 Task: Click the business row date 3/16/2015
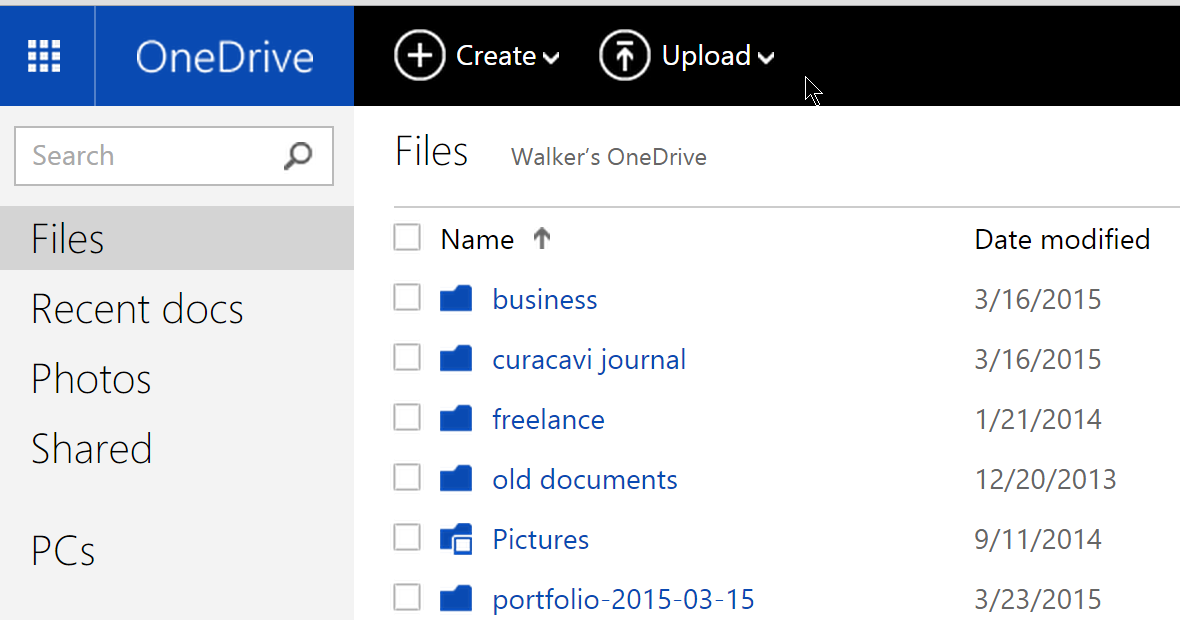(1038, 299)
